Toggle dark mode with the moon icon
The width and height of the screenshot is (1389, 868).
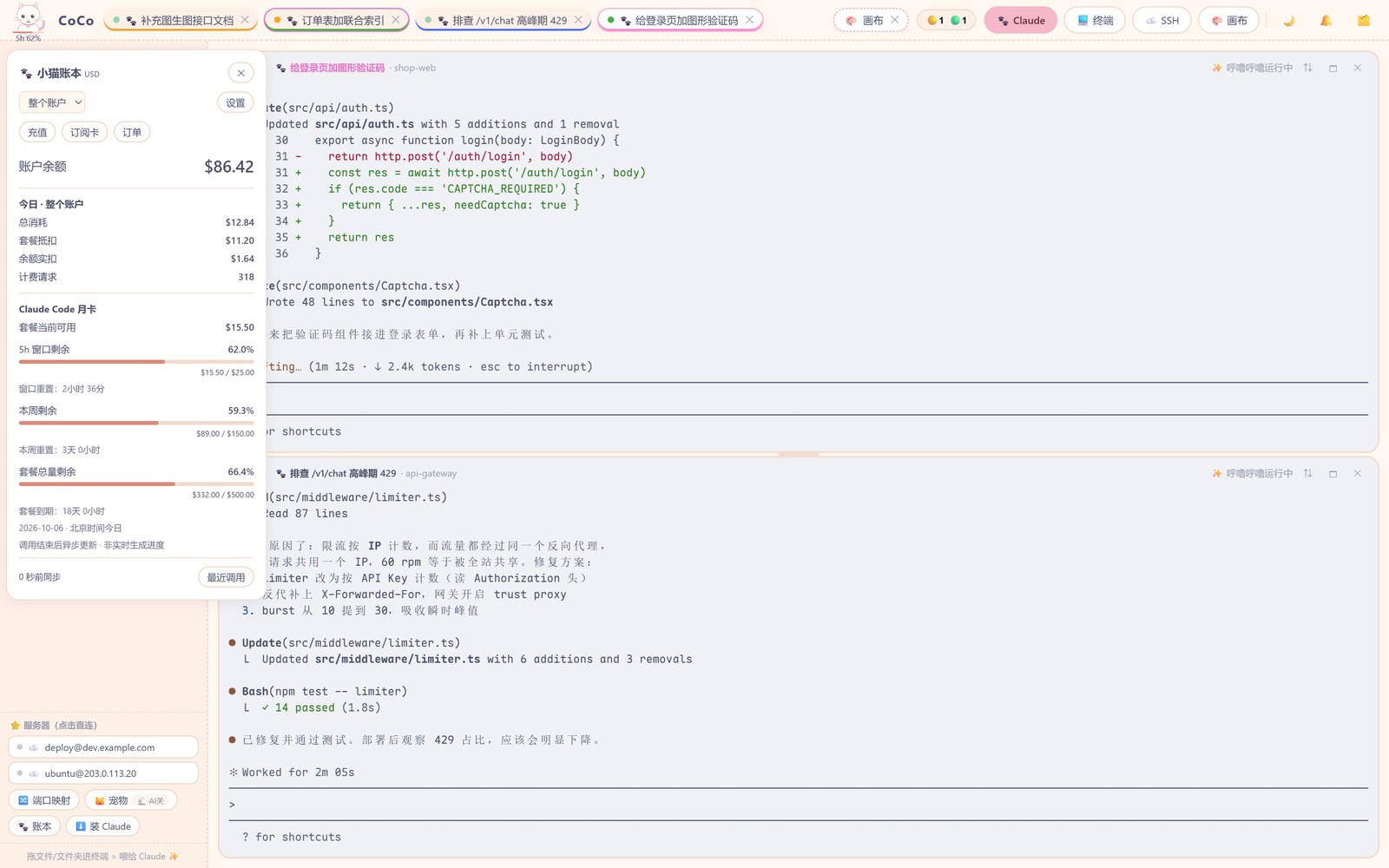(x=1288, y=20)
